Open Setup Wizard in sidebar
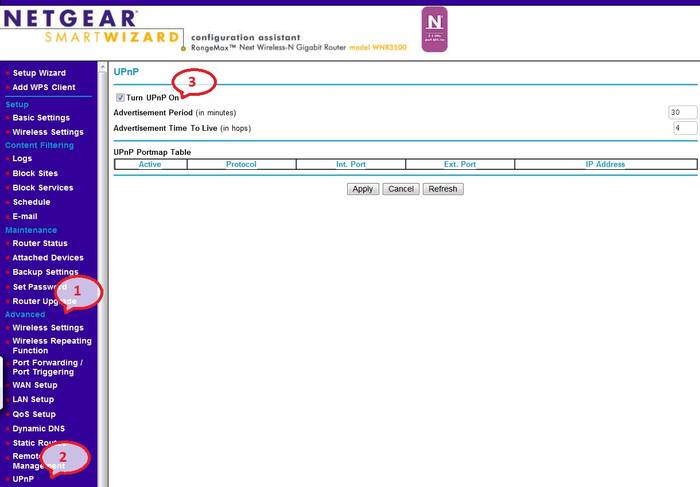Screen dimensions: 700x487 (39, 73)
